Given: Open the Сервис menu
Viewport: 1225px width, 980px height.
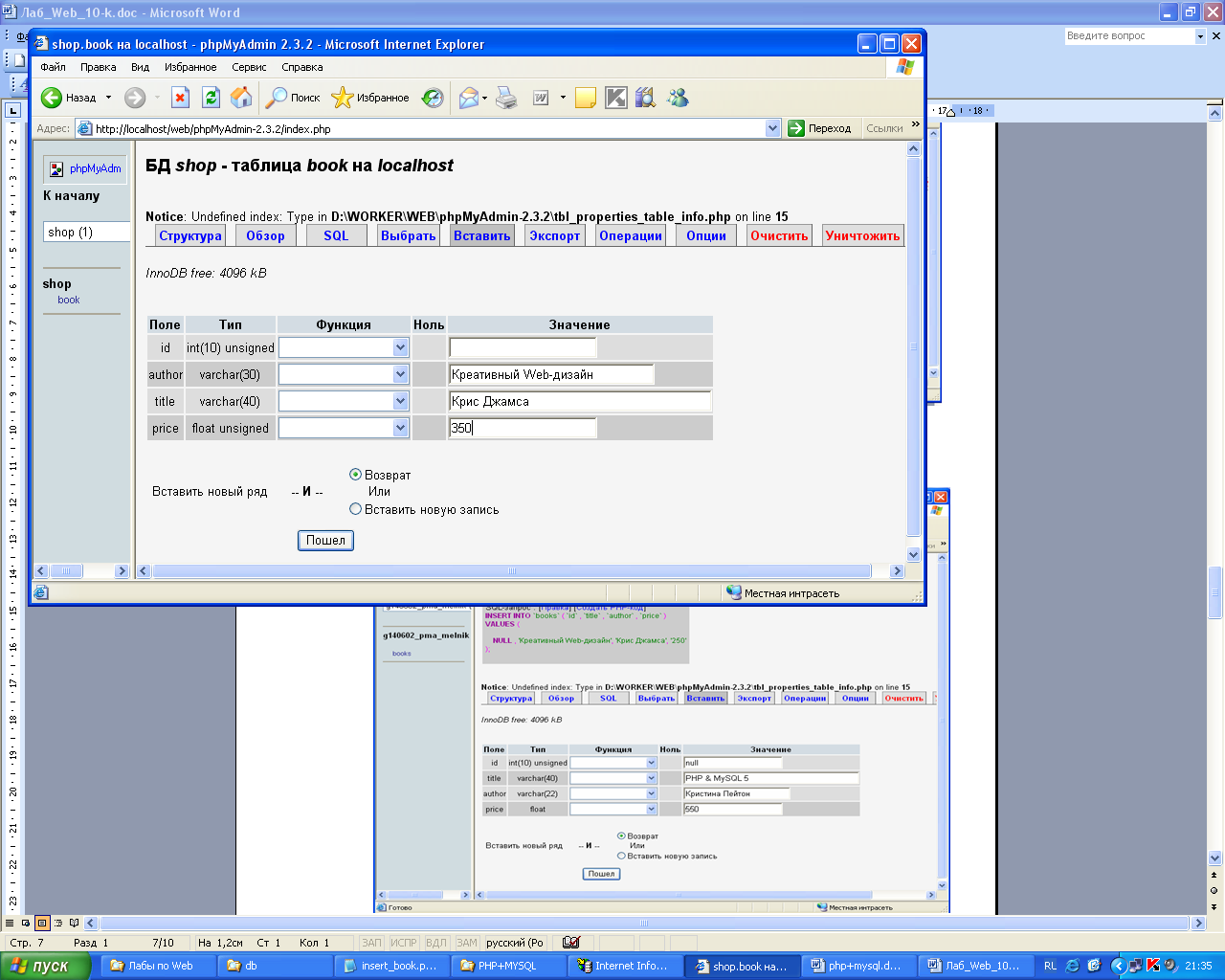Looking at the screenshot, I should click(x=249, y=67).
